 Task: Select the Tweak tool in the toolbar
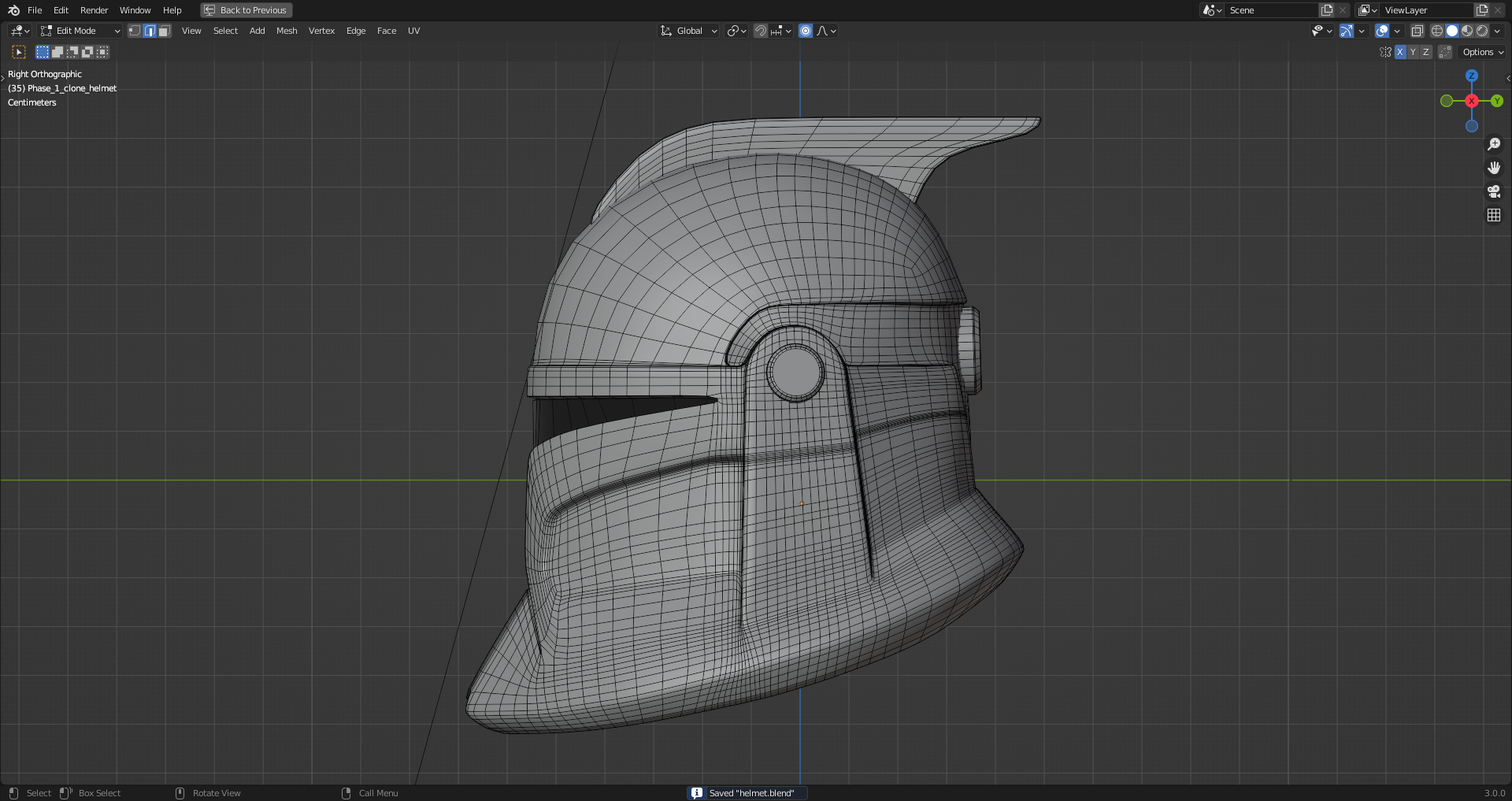coord(18,52)
